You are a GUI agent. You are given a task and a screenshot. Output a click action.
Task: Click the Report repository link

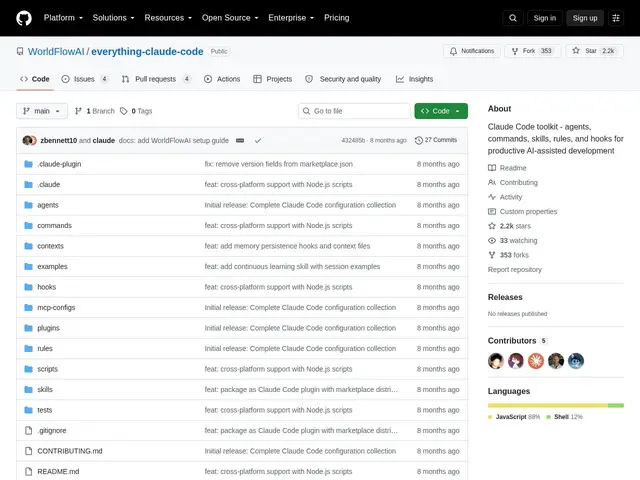[515, 269]
